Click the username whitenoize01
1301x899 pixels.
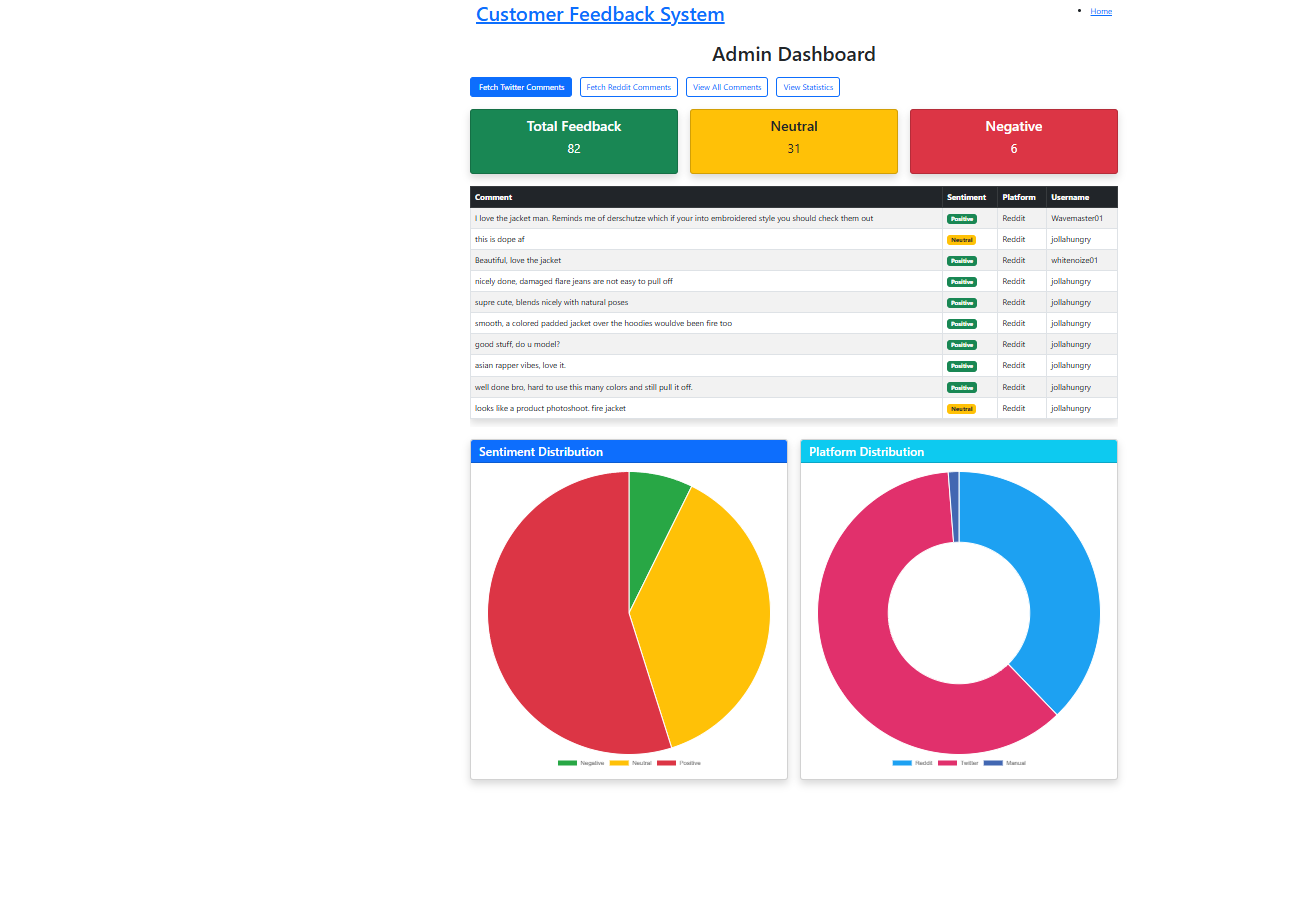[x=1075, y=260]
